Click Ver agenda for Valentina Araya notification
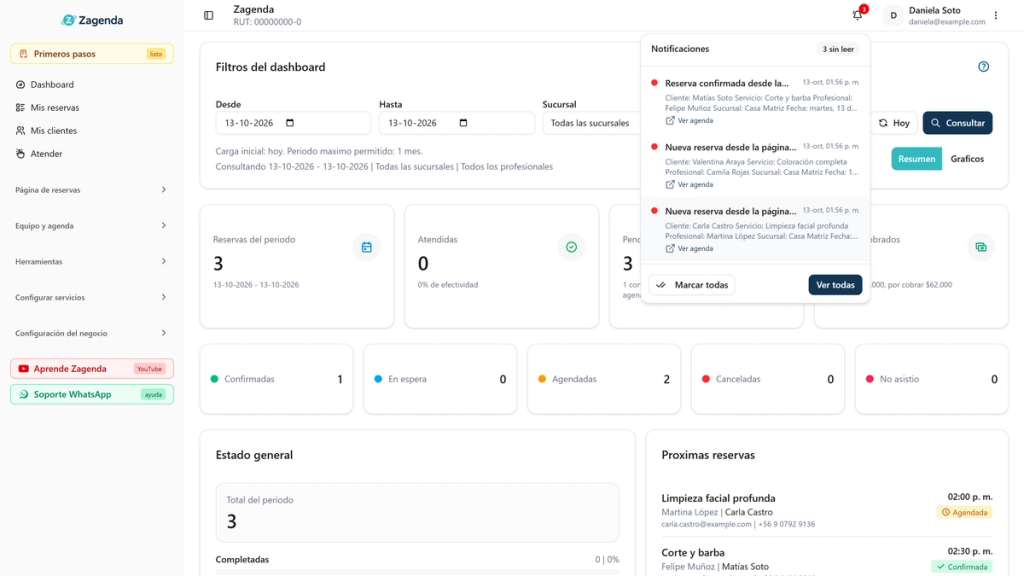Viewport: 1024px width, 576px height. click(x=690, y=185)
